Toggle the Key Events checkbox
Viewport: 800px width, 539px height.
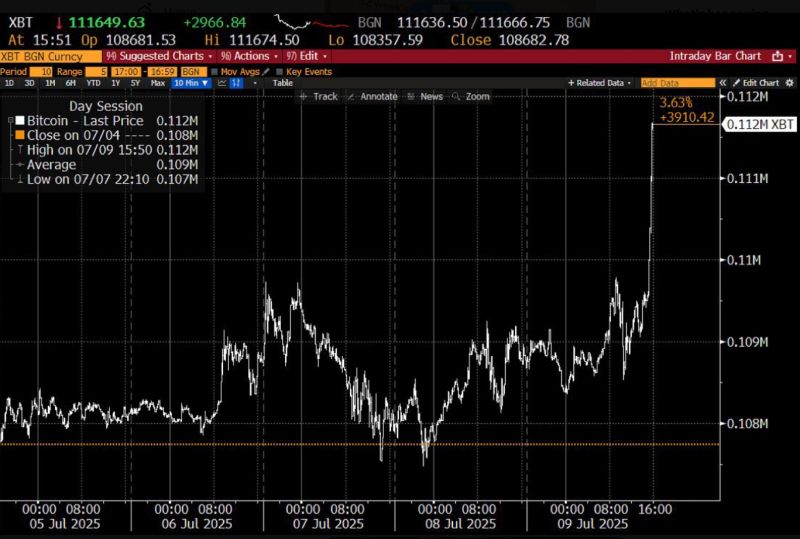click(x=279, y=73)
